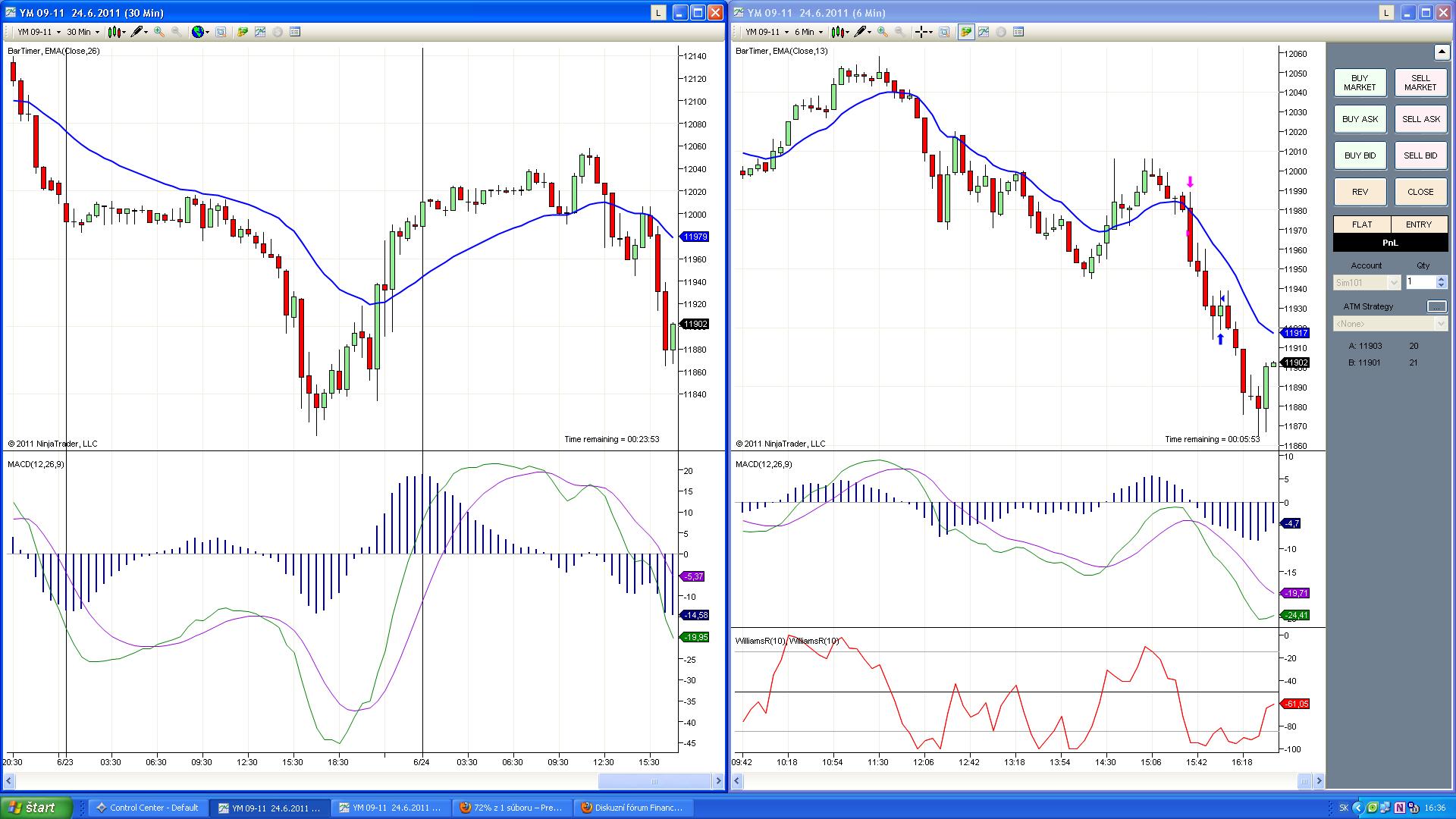Image resolution: width=1456 pixels, height=819 pixels.
Task: Click the indicators icon in 6 Min chart toolbar
Action: point(984,32)
